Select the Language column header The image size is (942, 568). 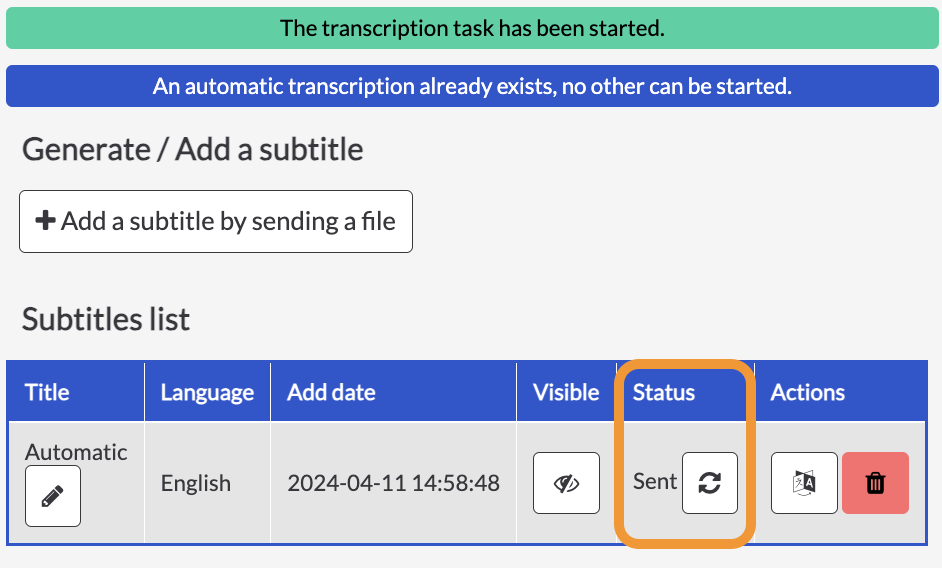tap(207, 393)
